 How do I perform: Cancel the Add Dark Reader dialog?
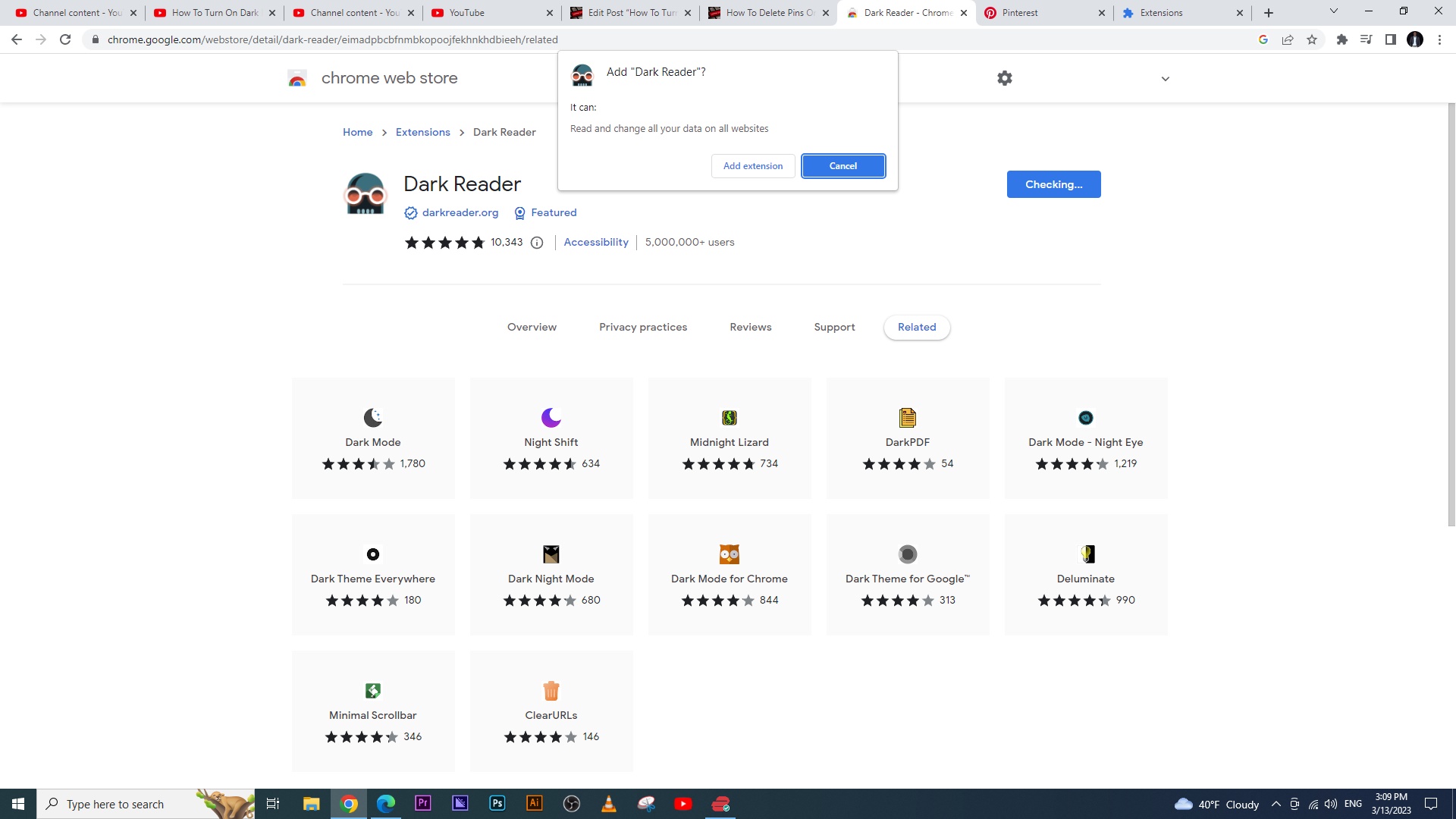coord(843,166)
